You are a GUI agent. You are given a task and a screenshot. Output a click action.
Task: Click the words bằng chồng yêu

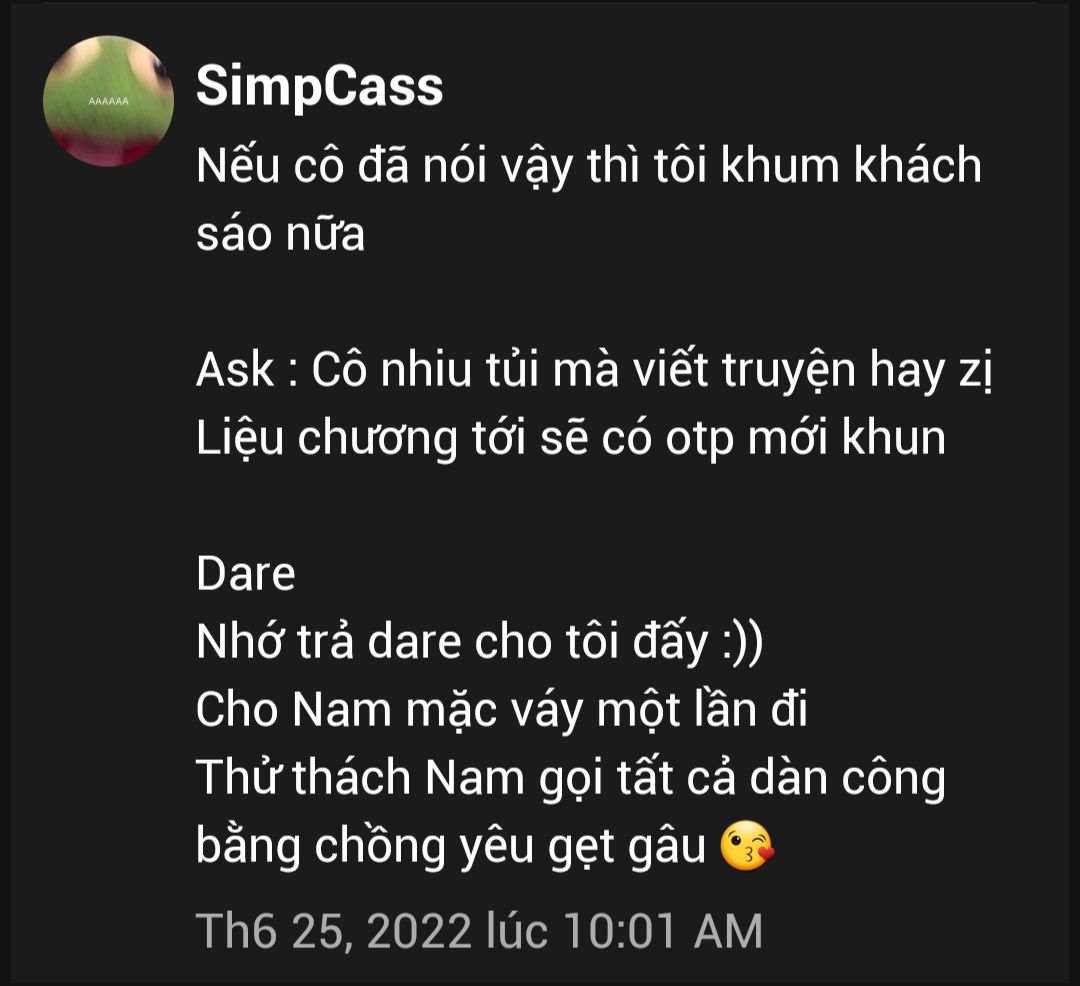(x=364, y=846)
